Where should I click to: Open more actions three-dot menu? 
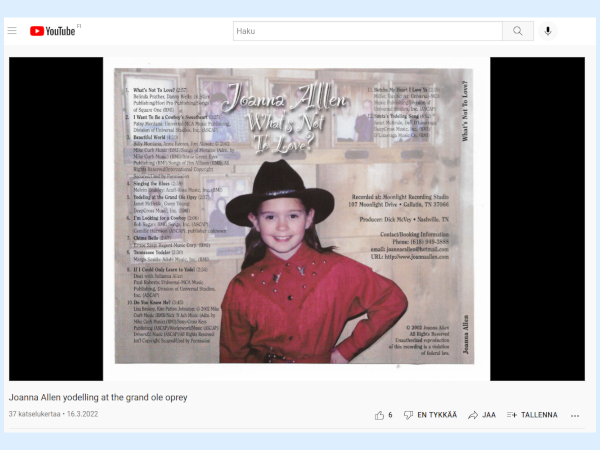click(575, 416)
